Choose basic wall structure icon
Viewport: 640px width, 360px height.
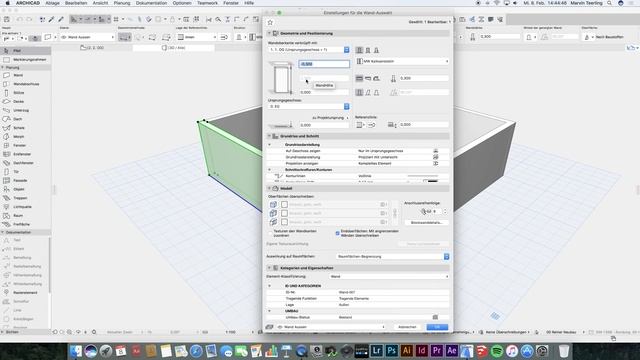coord(359,50)
